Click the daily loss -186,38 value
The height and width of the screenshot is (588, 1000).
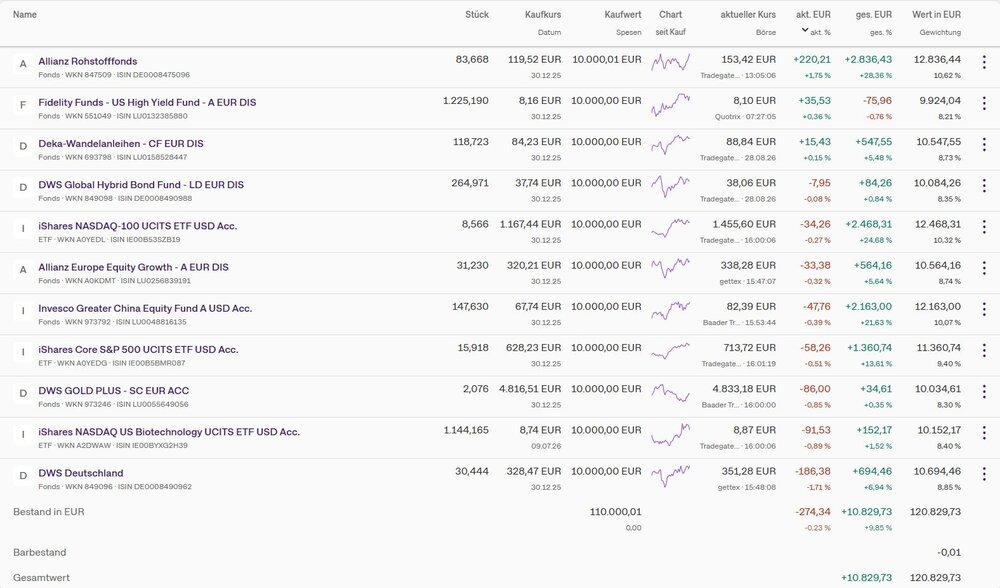click(x=812, y=471)
